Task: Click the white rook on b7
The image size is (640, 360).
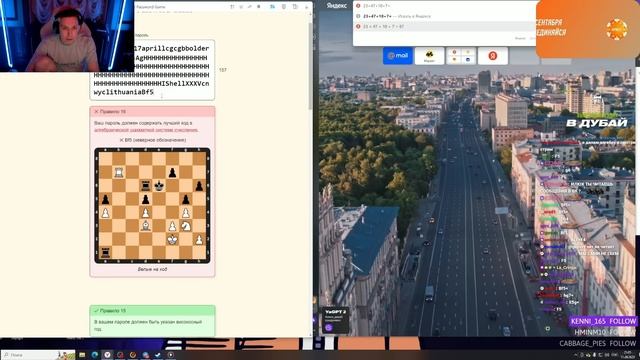Action: click(119, 173)
